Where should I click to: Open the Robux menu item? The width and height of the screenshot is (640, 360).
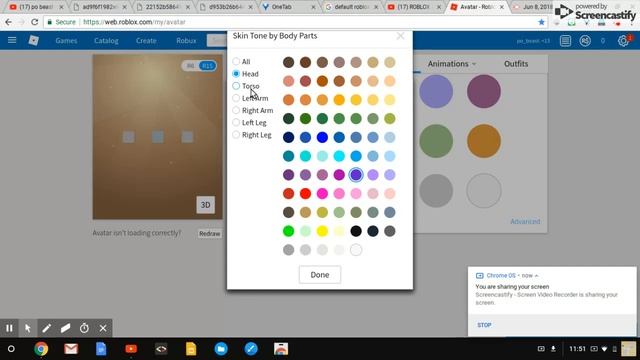186,41
